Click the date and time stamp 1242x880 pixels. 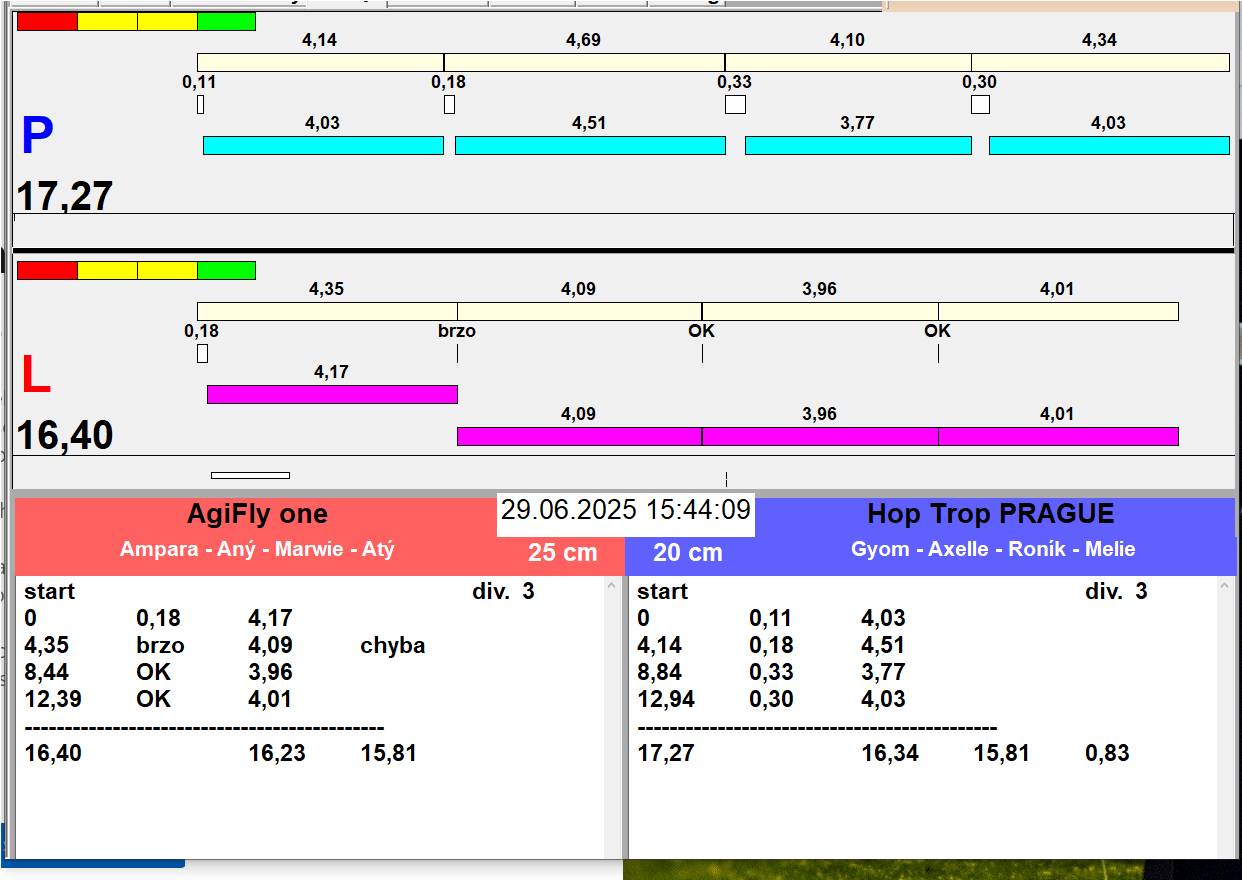coord(625,510)
